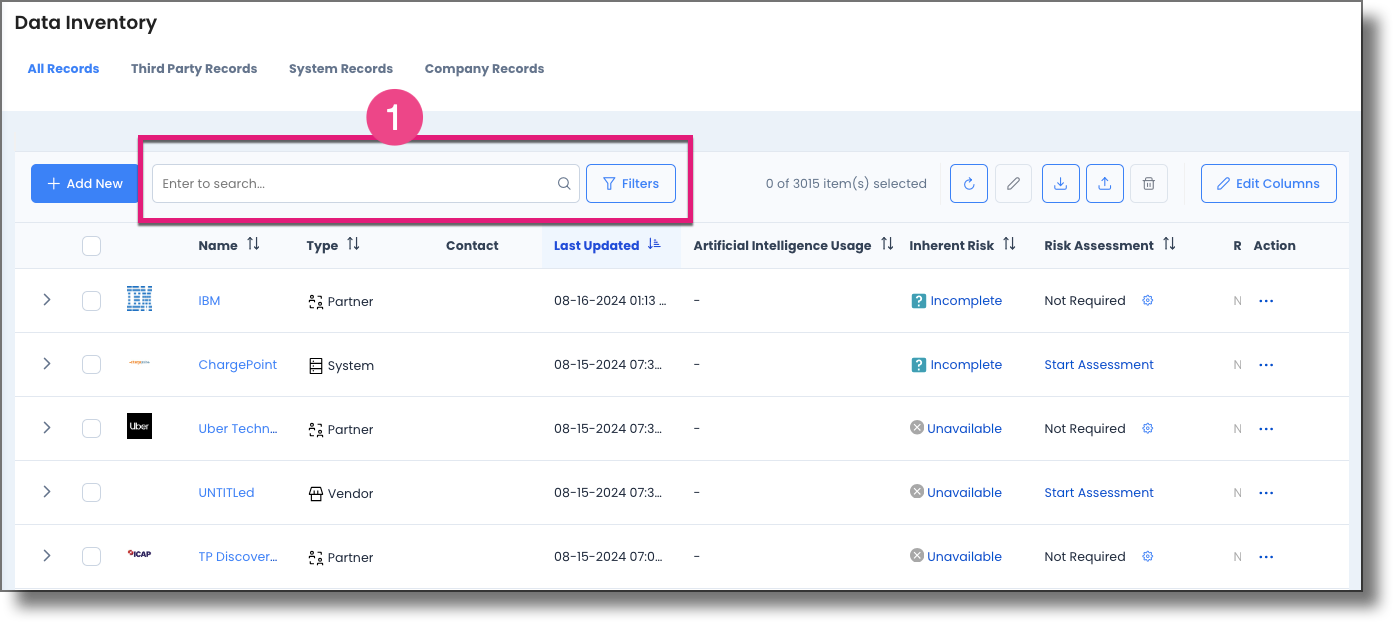This screenshot has height=623, width=1394.
Task: Click the upload/import records icon
Action: [1104, 183]
